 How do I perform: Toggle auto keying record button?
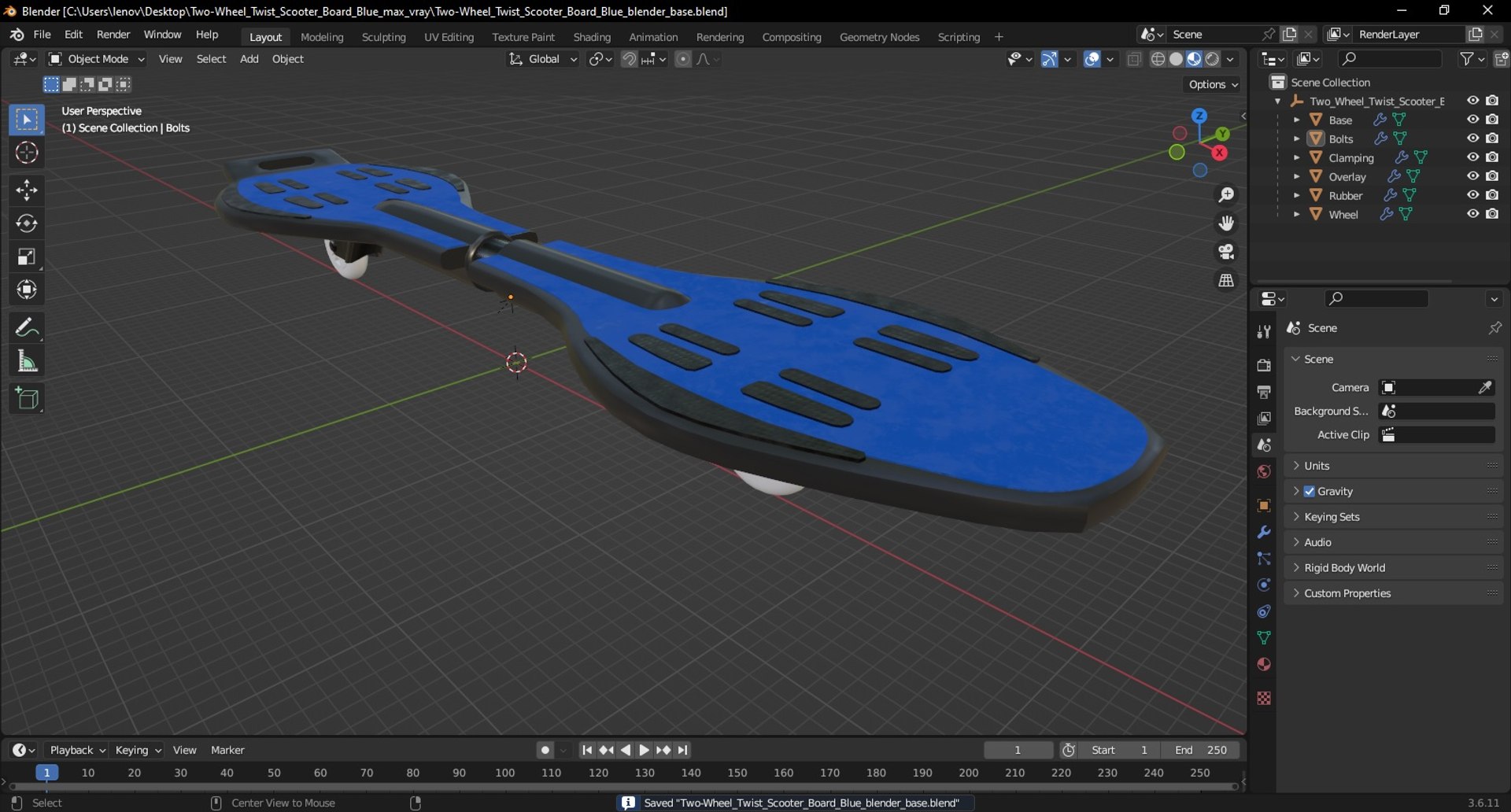(545, 750)
